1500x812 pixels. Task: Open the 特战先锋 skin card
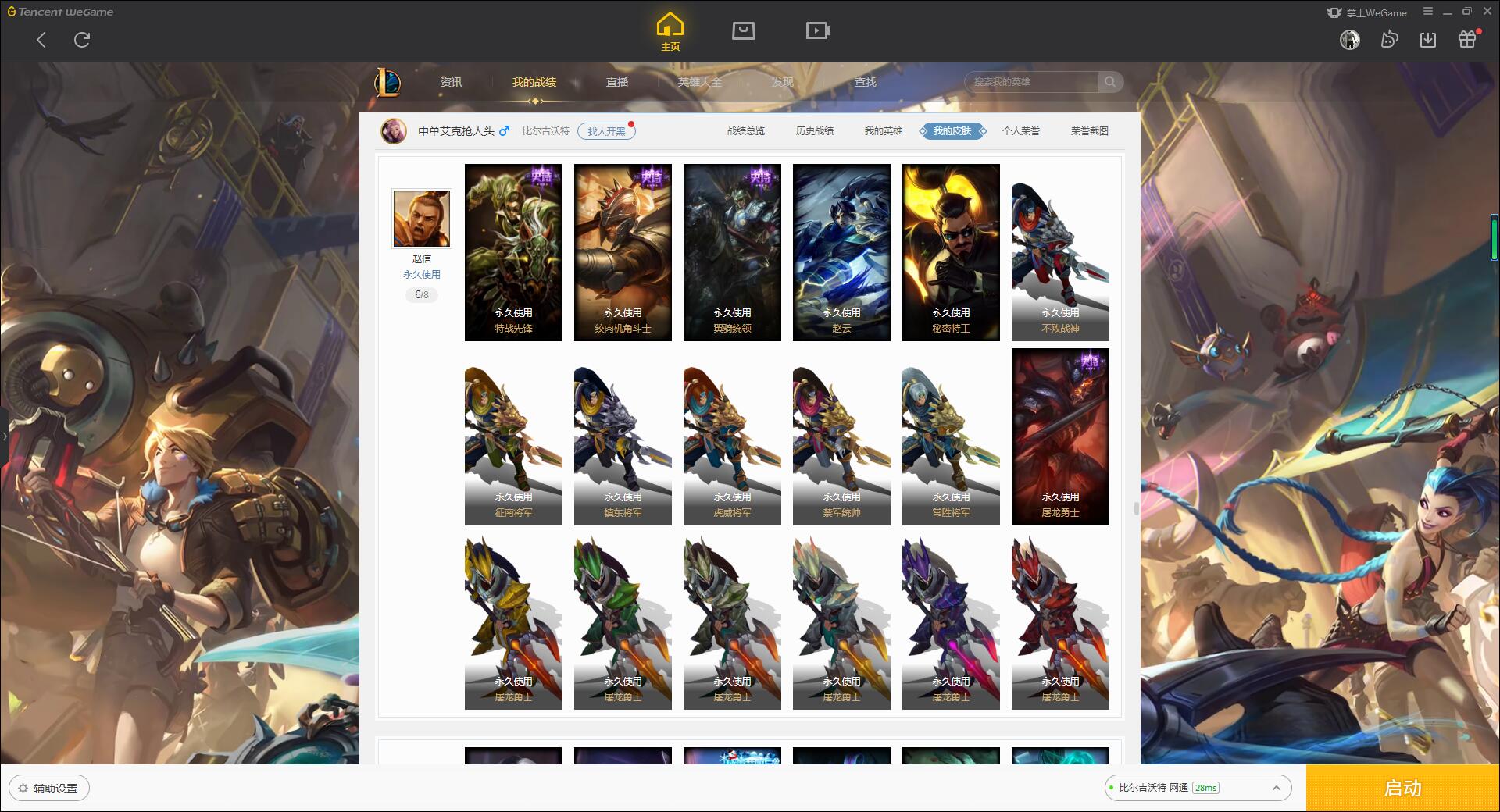[513, 252]
